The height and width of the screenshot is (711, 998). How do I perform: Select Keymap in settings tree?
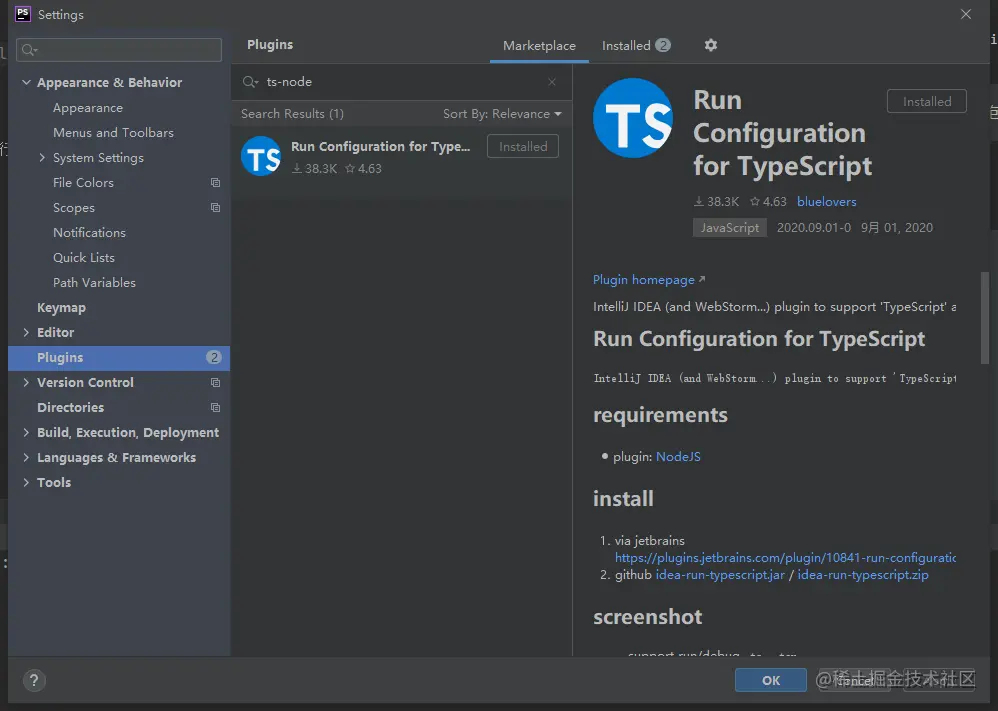[x=61, y=307]
